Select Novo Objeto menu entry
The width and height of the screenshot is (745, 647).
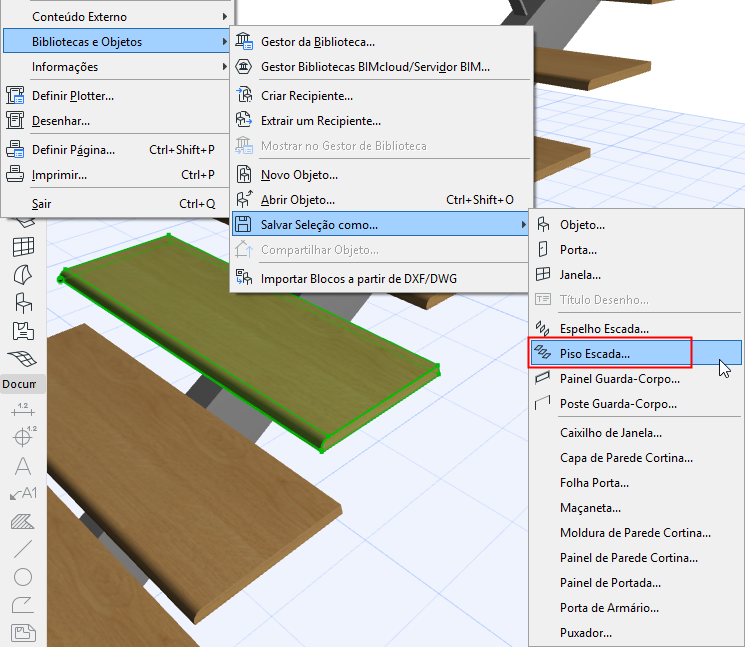[380, 175]
